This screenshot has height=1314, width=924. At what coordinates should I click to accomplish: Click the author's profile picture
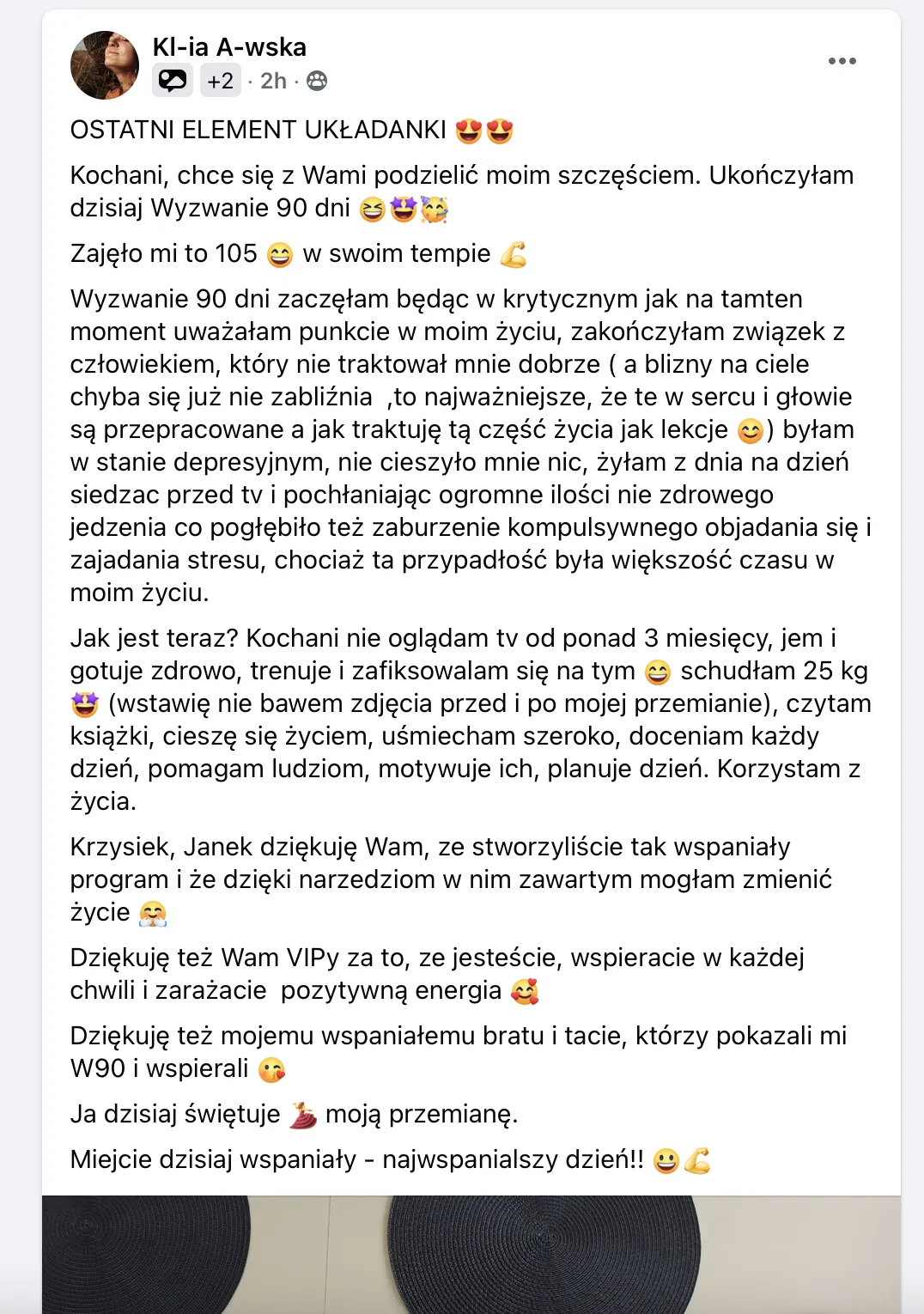coord(105,65)
